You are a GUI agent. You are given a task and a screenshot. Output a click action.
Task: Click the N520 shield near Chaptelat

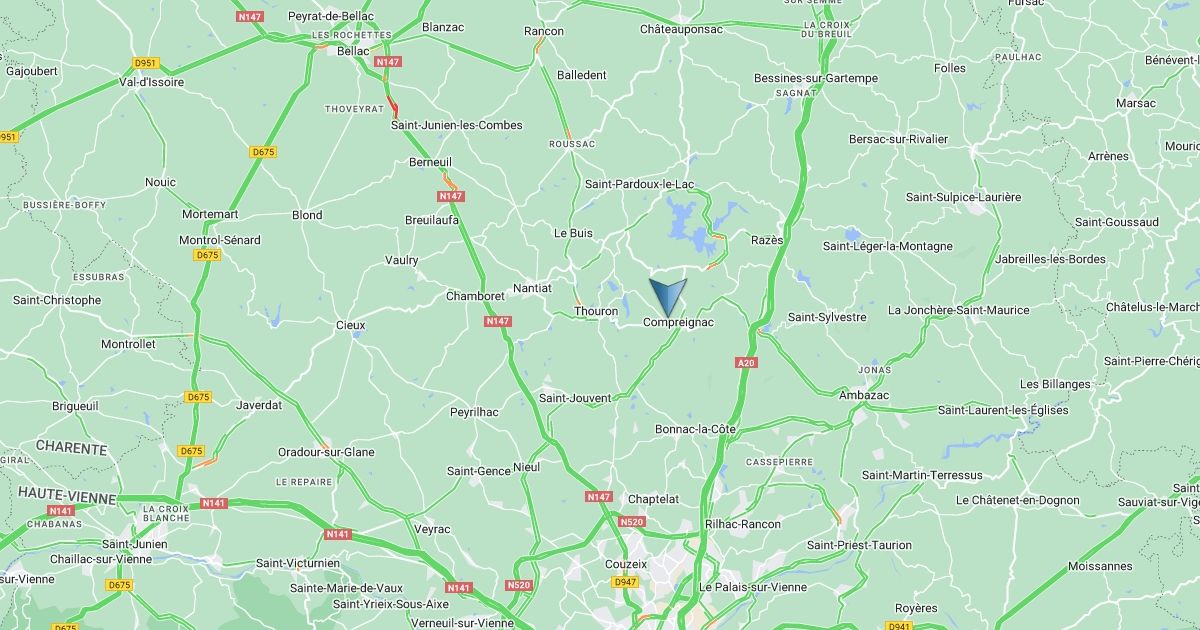632,522
